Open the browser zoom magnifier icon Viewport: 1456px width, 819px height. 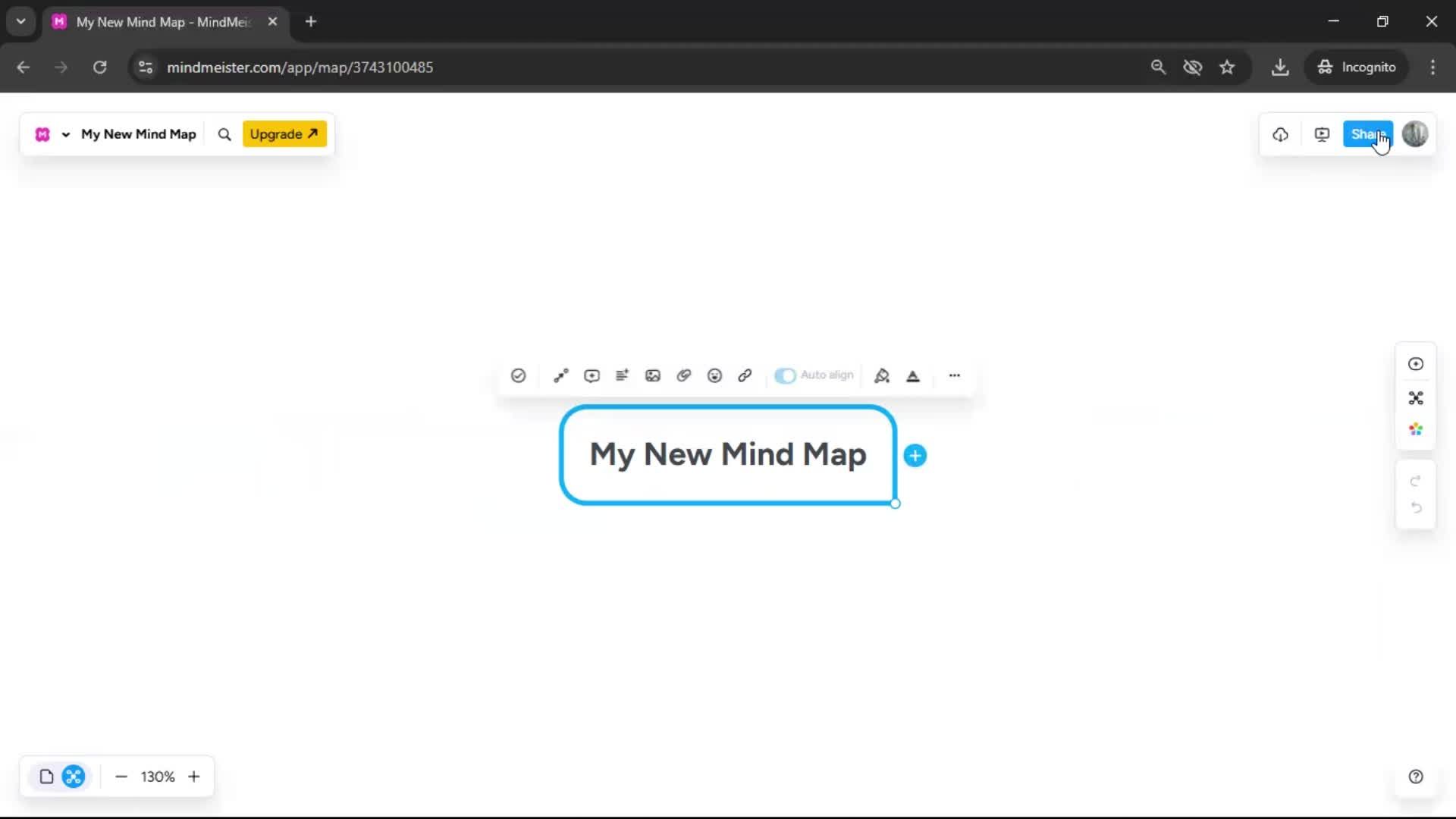click(x=1158, y=67)
